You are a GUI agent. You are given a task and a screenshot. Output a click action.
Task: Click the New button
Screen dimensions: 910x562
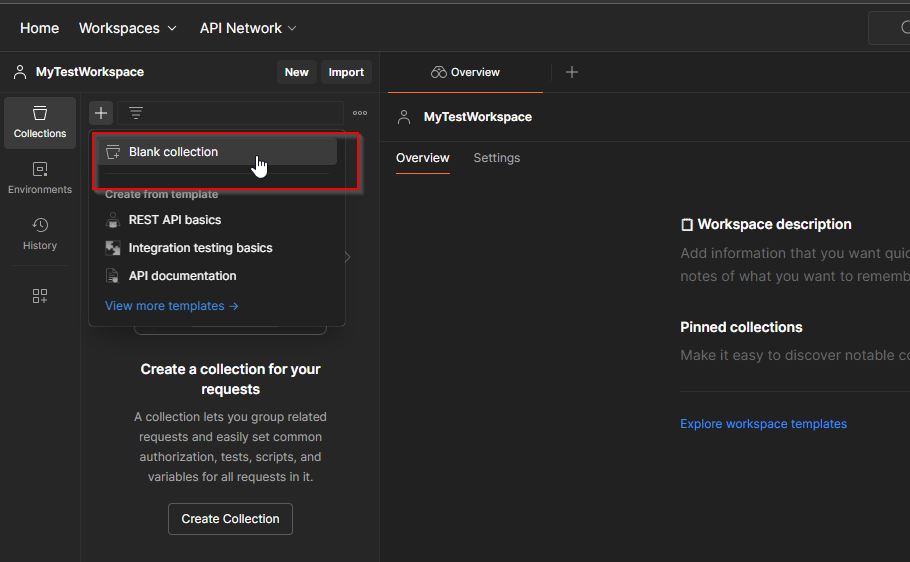coord(297,72)
